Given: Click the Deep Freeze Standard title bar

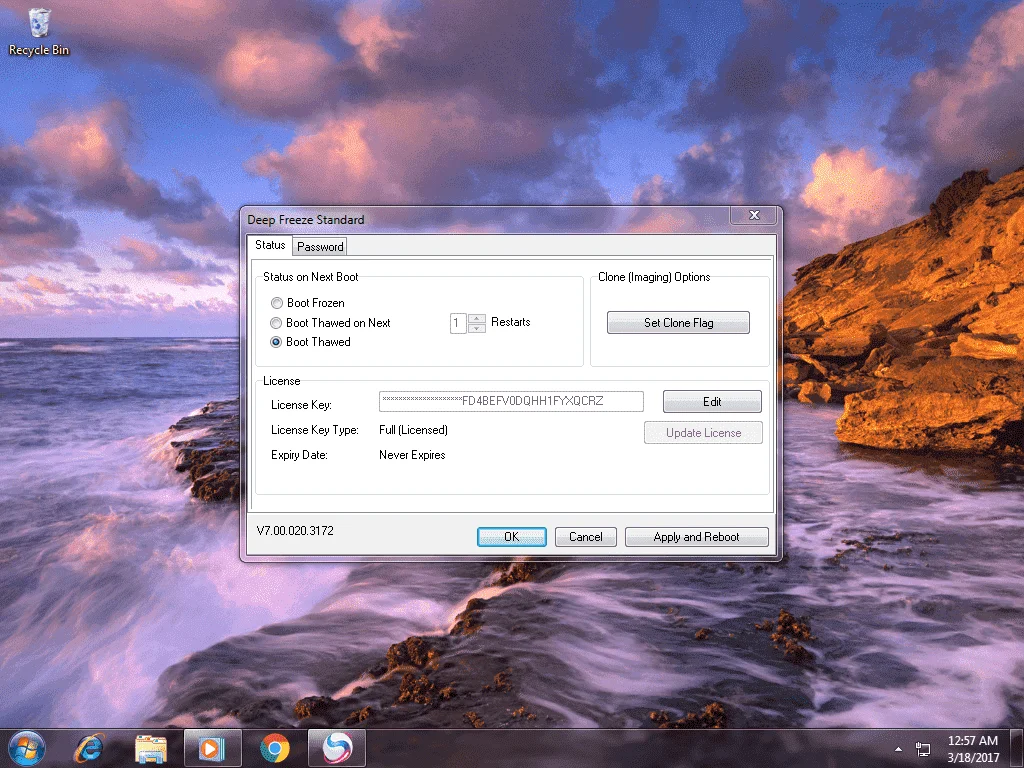Looking at the screenshot, I should [x=487, y=219].
